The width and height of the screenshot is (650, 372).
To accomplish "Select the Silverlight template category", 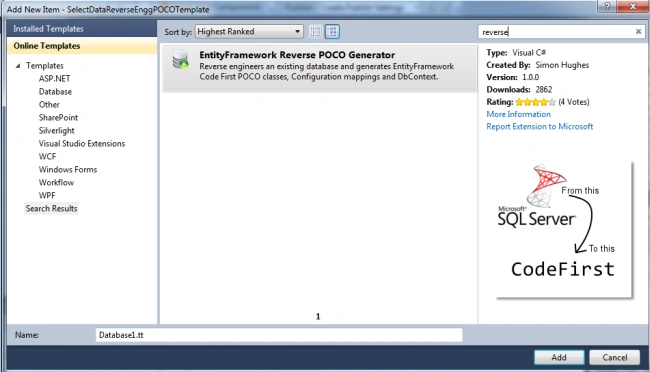I will click(56, 131).
